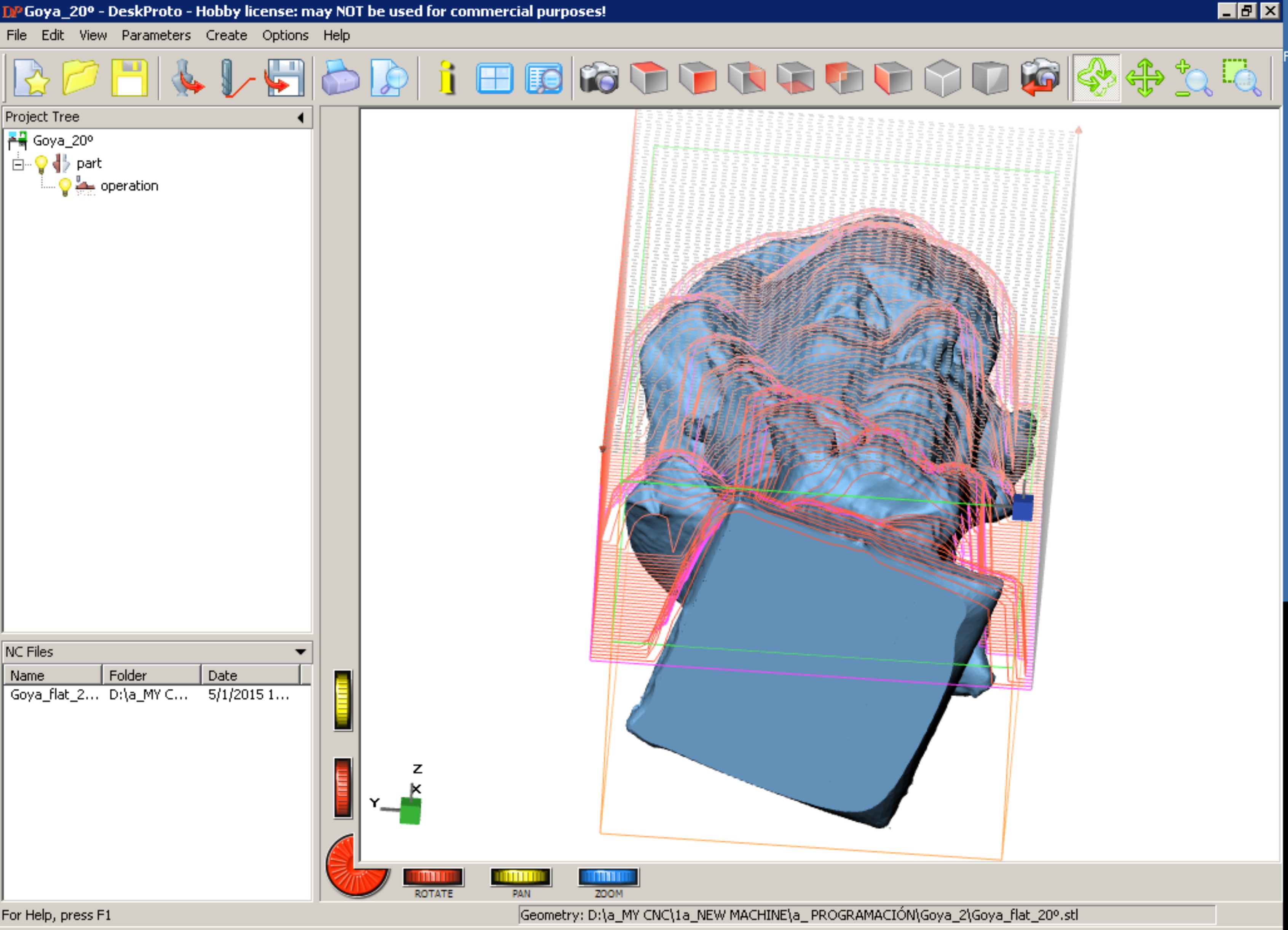Click Write NC-program floppy arrow icon
The image size is (1288, 930).
[x=285, y=78]
